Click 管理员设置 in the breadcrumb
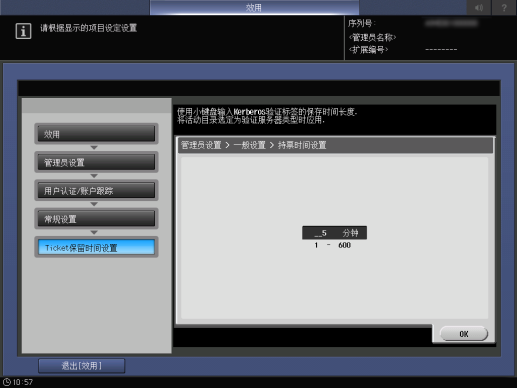 [x=201, y=145]
